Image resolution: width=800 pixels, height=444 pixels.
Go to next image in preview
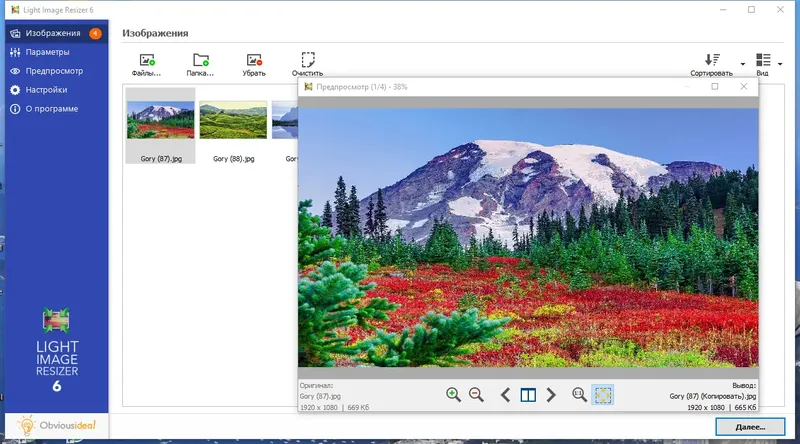(551, 395)
